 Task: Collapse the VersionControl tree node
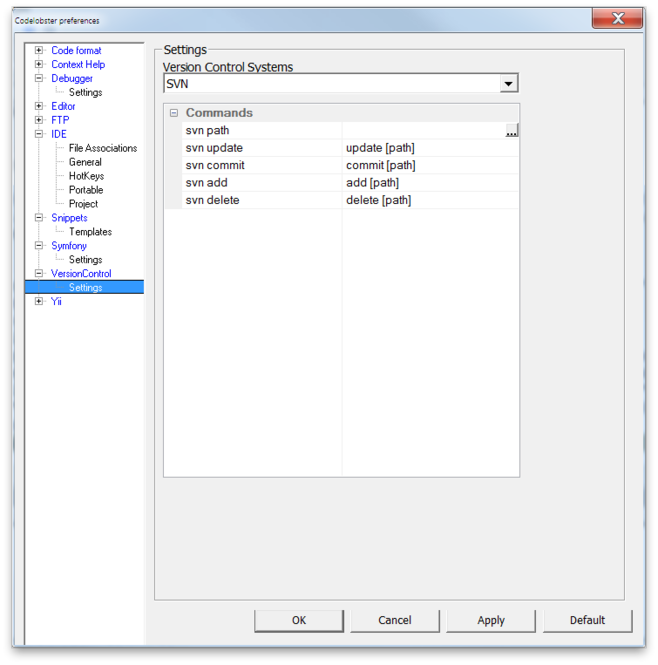tap(39, 274)
